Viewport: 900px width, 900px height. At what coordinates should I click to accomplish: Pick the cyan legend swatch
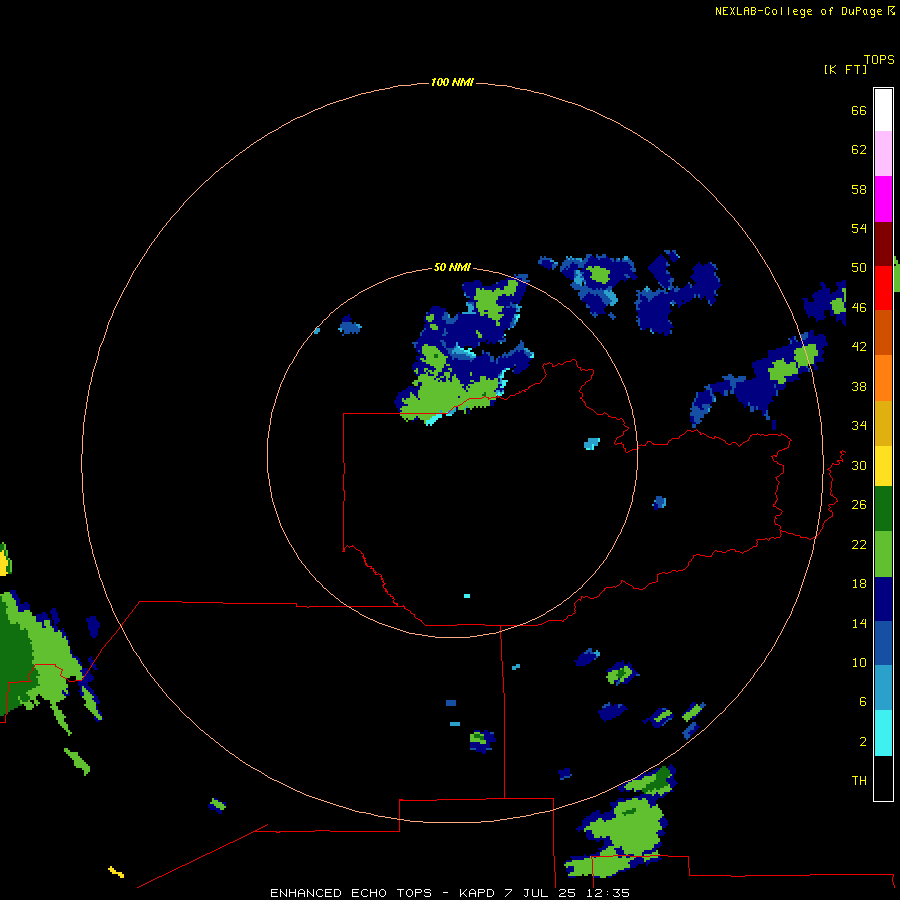(x=883, y=733)
